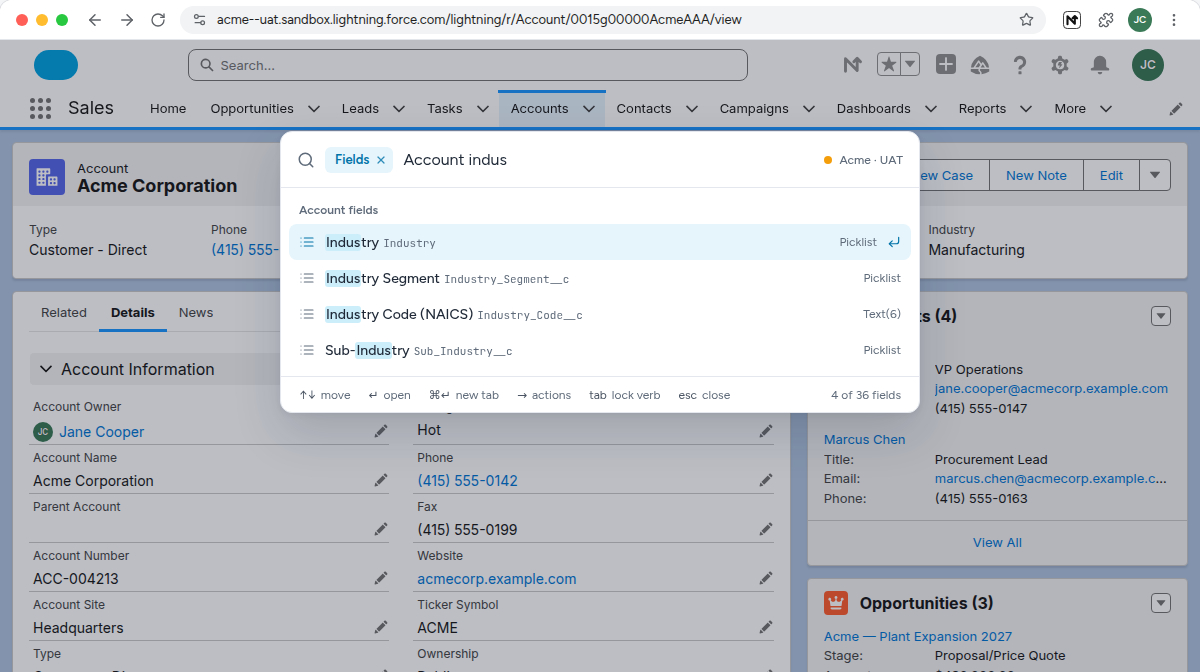This screenshot has width=1200, height=672.
Task: Click the account Edit button
Action: click(x=1111, y=175)
